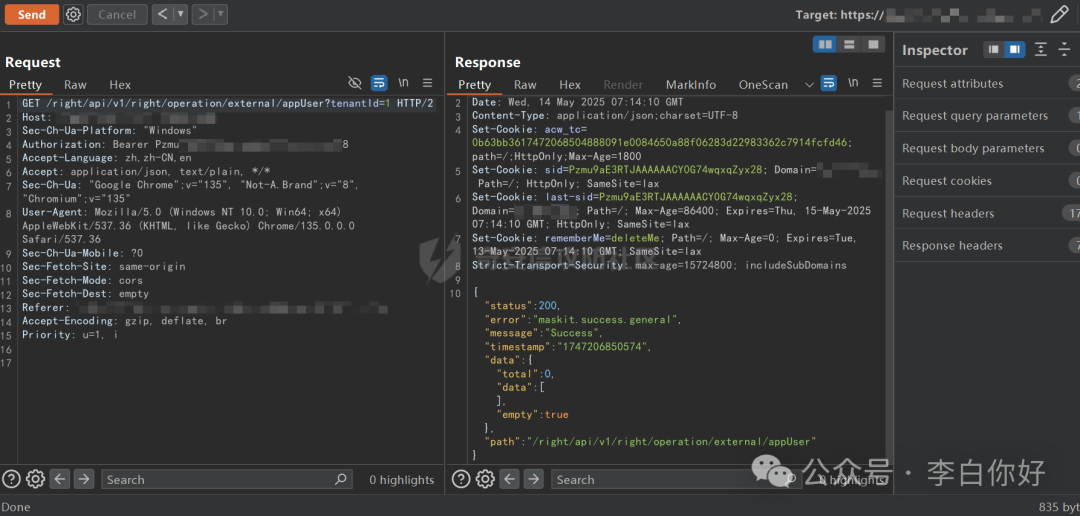The width and height of the screenshot is (1080, 516).
Task: Set Inspector layout to left-docked icon
Action: (x=993, y=50)
